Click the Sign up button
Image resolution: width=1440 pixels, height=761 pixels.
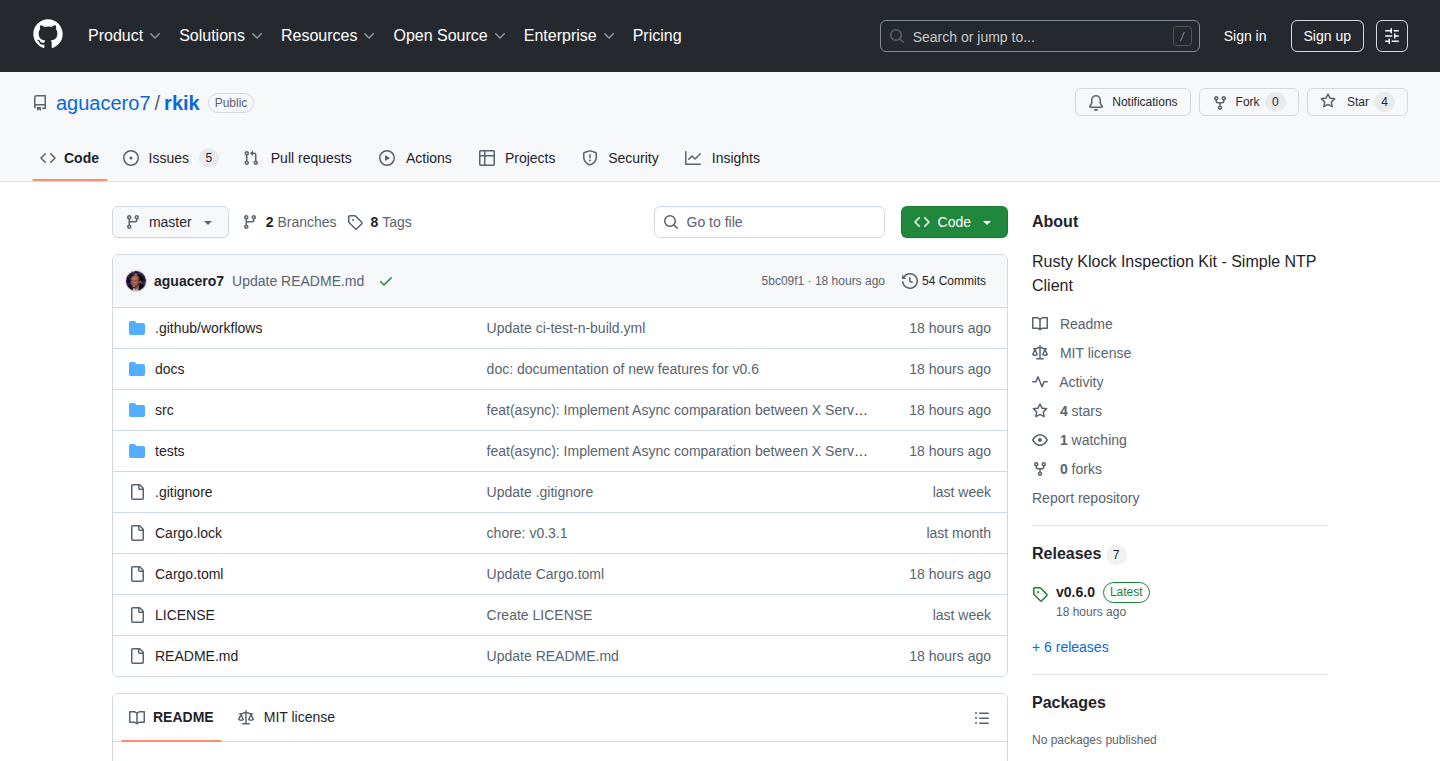(1327, 36)
